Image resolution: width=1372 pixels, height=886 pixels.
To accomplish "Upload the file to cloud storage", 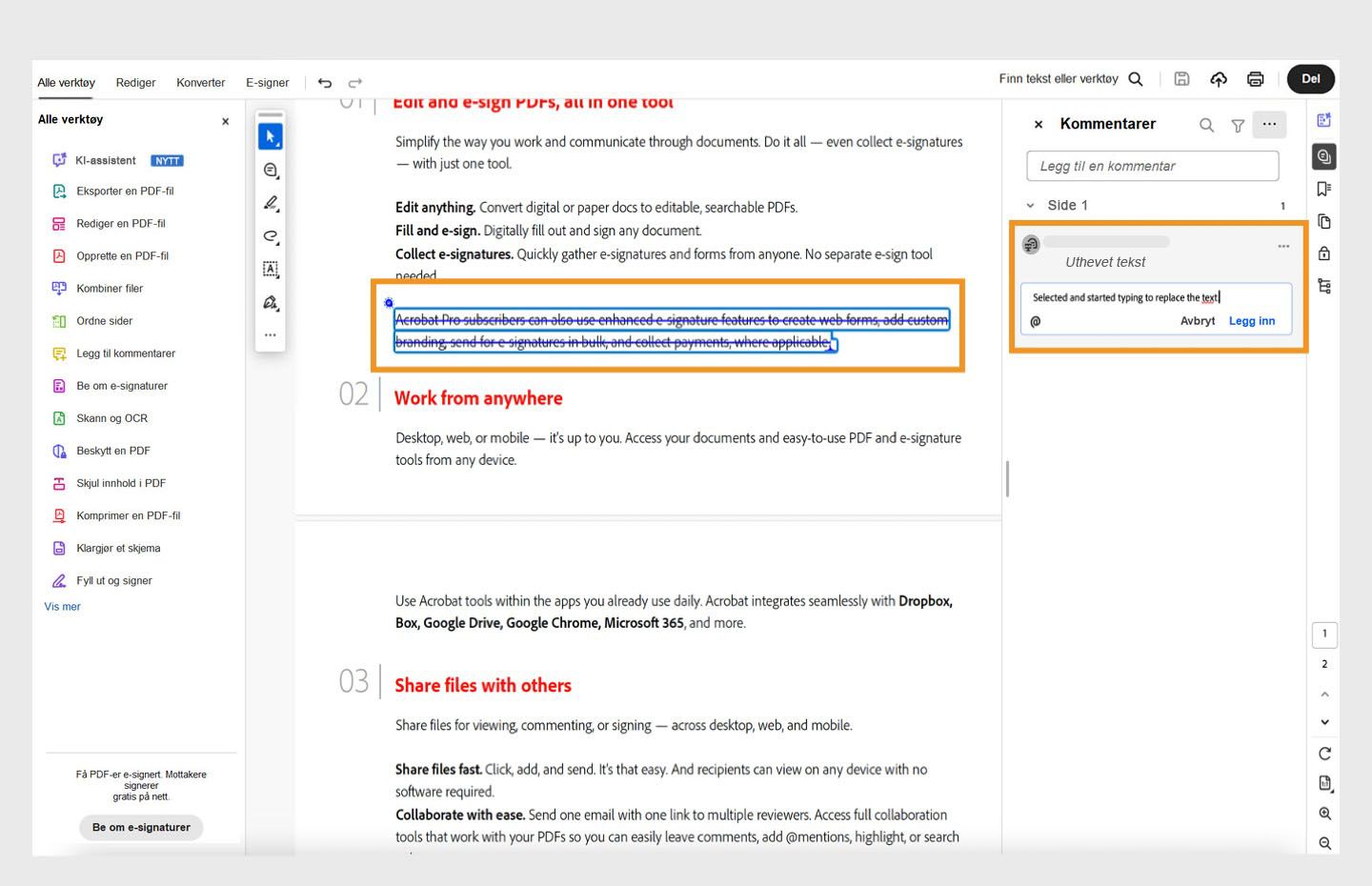I will point(1219,79).
